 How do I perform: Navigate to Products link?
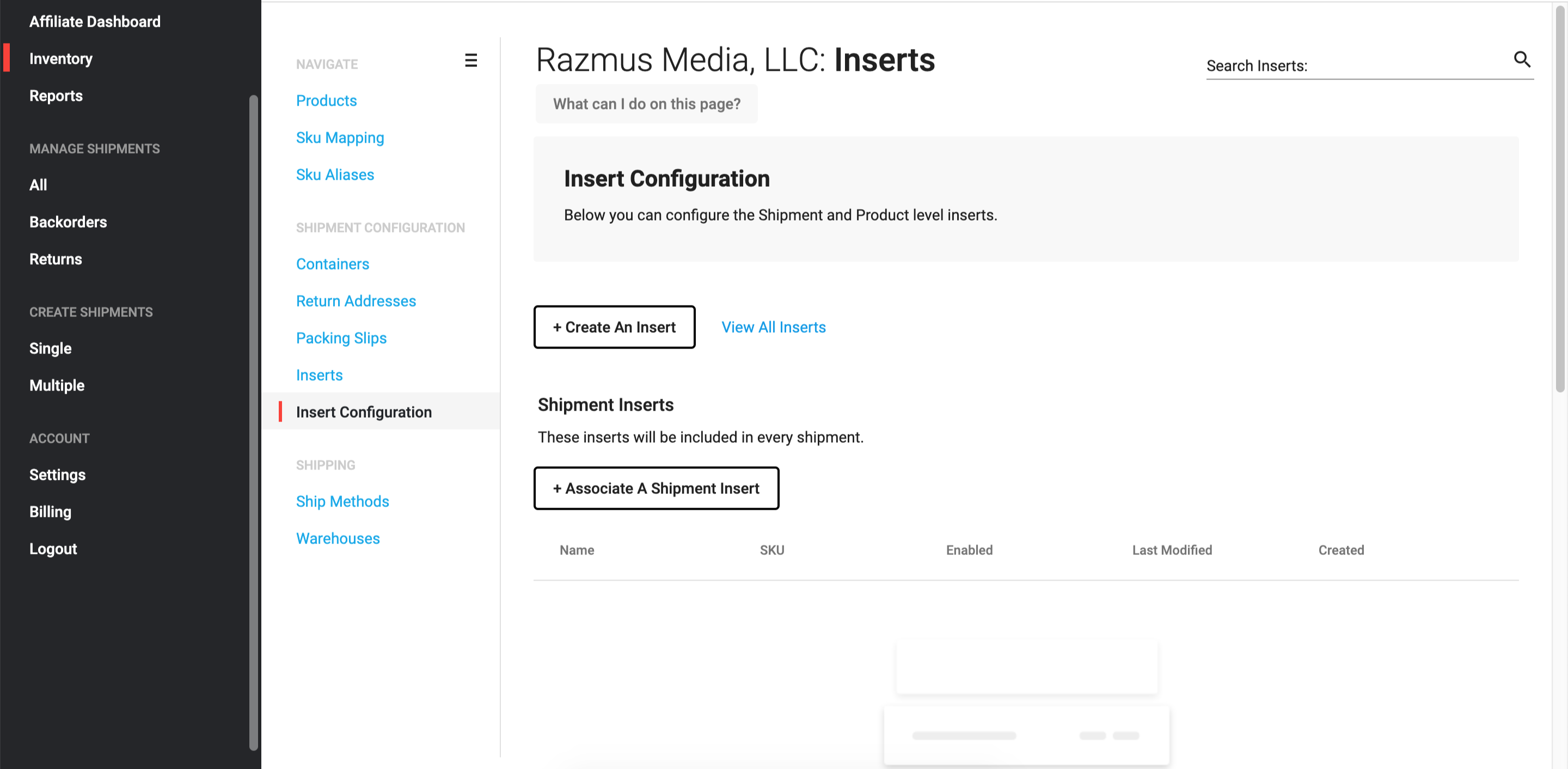(x=326, y=101)
